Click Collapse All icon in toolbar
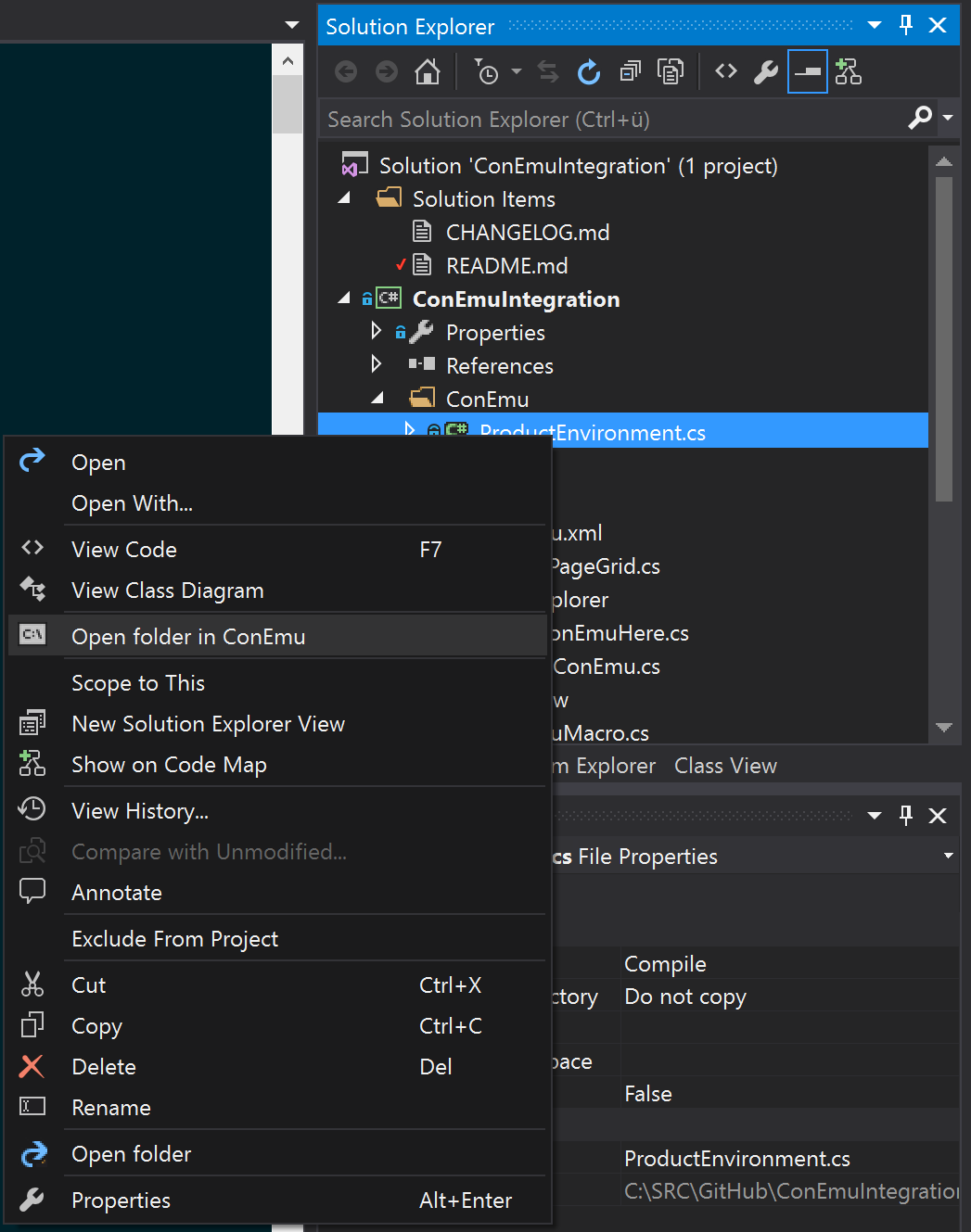Image resolution: width=971 pixels, height=1232 pixels. pyautogui.click(x=631, y=71)
